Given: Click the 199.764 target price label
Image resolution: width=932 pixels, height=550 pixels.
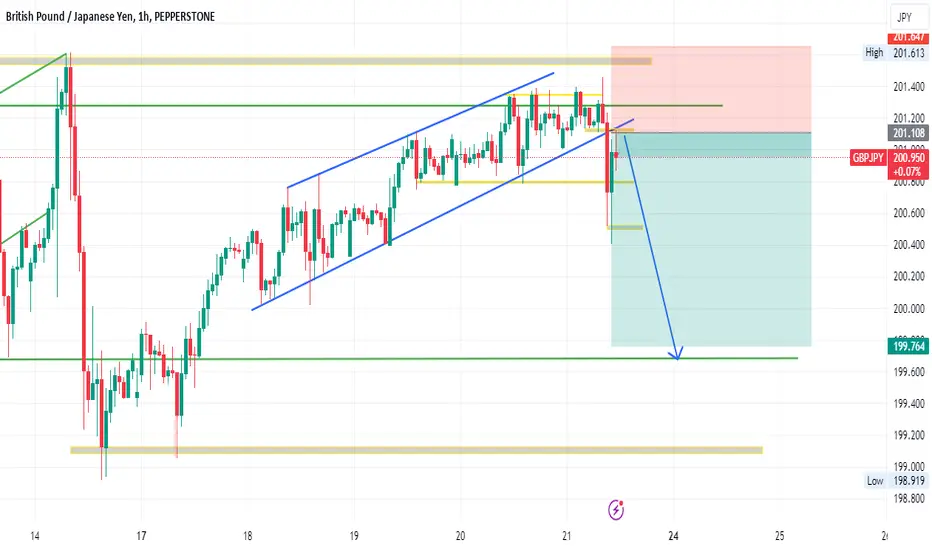Looking at the screenshot, I should (908, 346).
